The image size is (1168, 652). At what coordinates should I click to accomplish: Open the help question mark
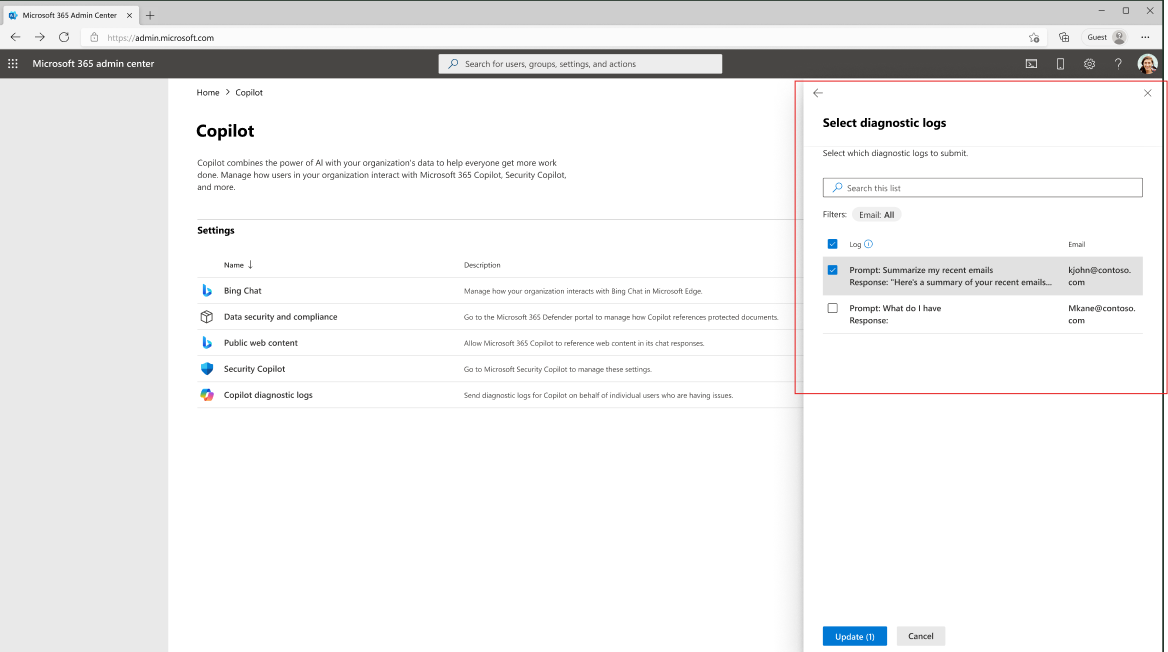(1118, 64)
